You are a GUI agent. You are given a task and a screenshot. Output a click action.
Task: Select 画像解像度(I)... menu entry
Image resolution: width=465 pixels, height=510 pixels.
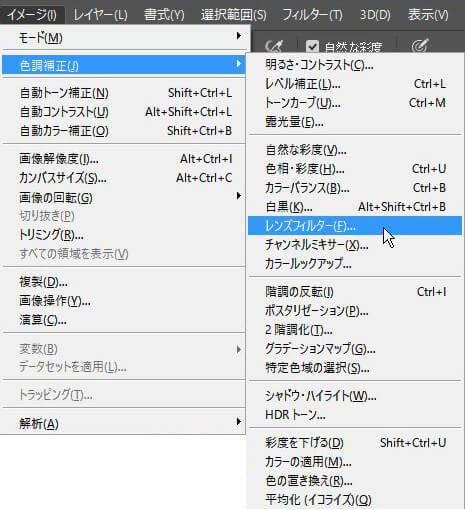124,159
